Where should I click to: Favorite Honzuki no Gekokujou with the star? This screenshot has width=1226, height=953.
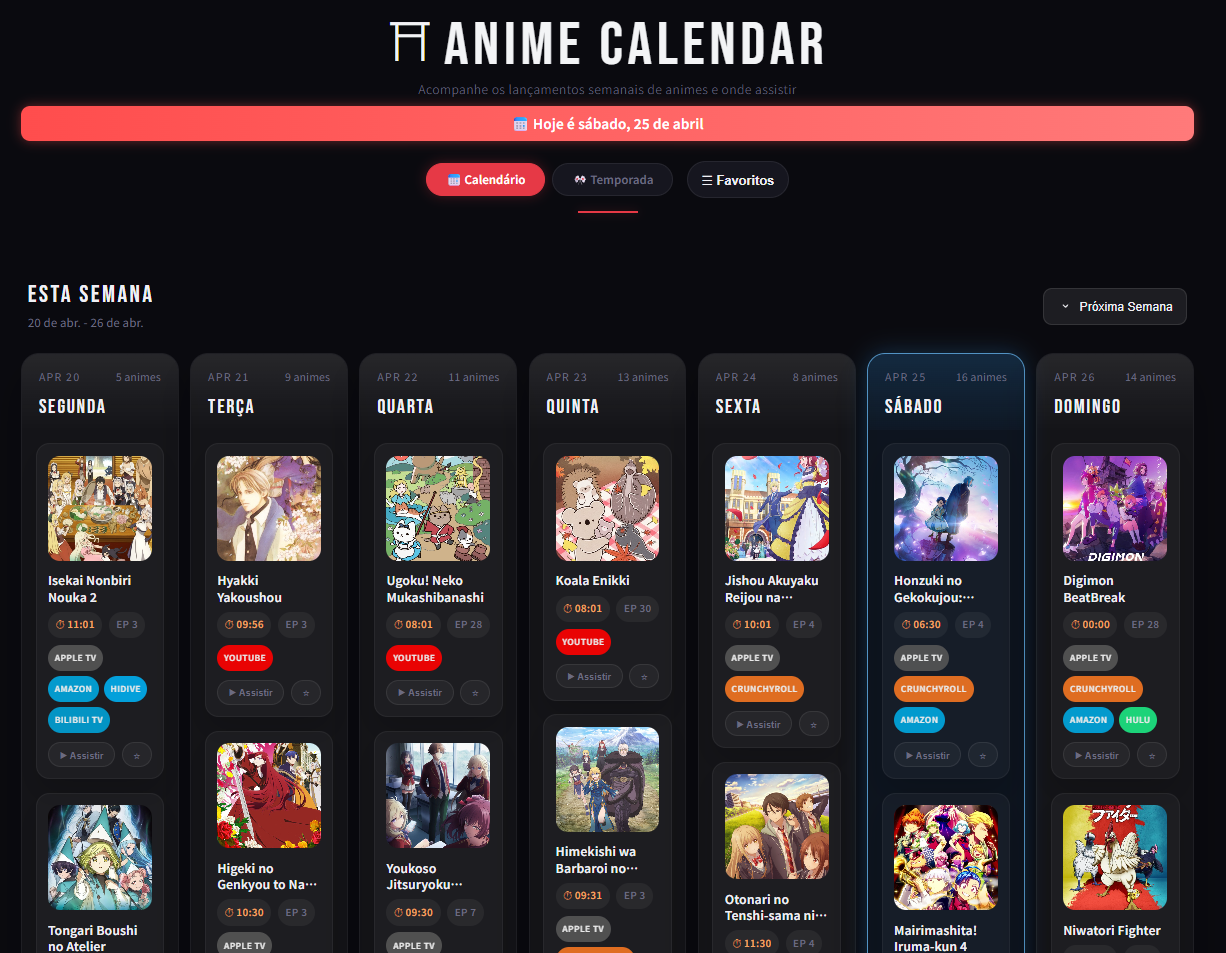pyautogui.click(x=983, y=755)
